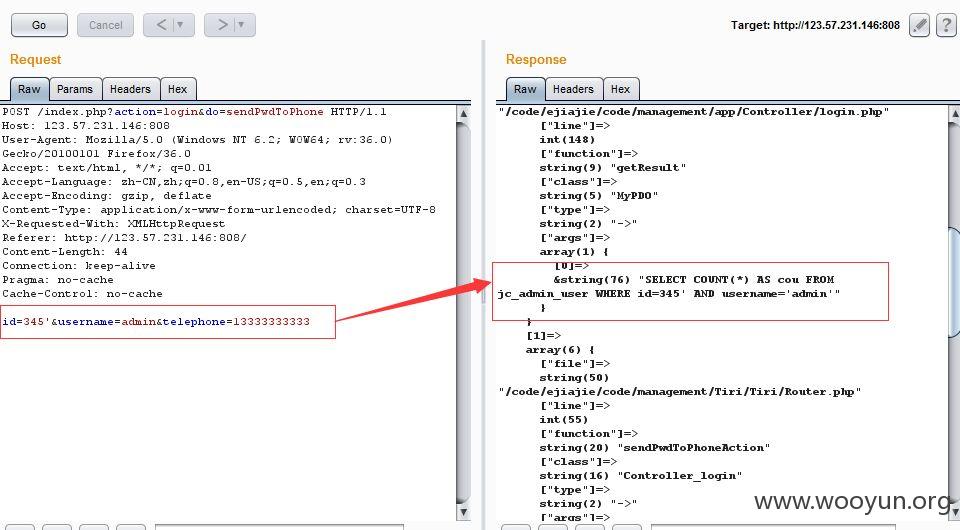The height and width of the screenshot is (530, 960).
Task: Switch to the Response Headers tab
Action: pos(573,89)
